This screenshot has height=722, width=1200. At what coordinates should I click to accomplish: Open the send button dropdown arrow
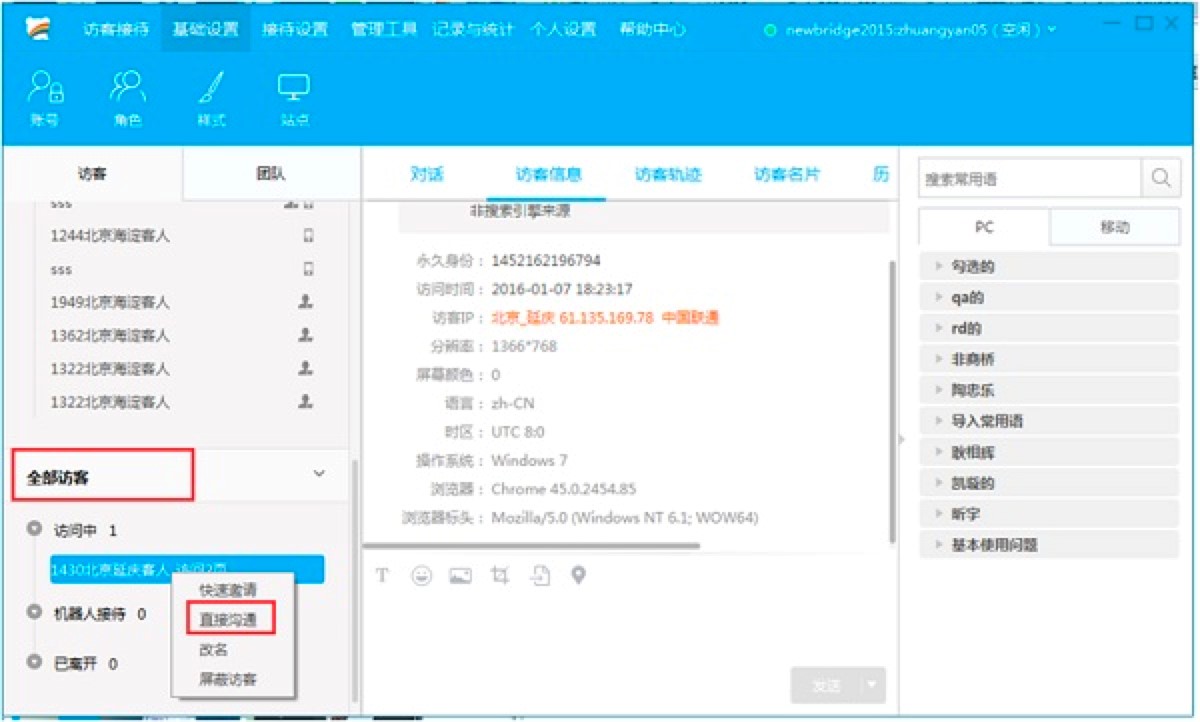(873, 685)
